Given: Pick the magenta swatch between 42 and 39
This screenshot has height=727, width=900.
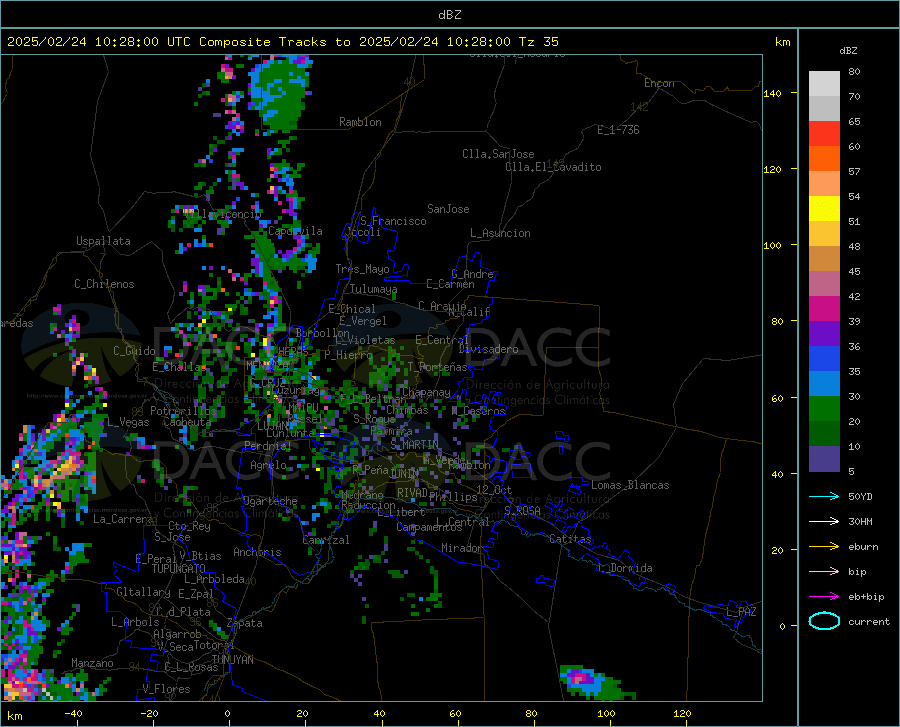Looking at the screenshot, I should coord(824,309).
